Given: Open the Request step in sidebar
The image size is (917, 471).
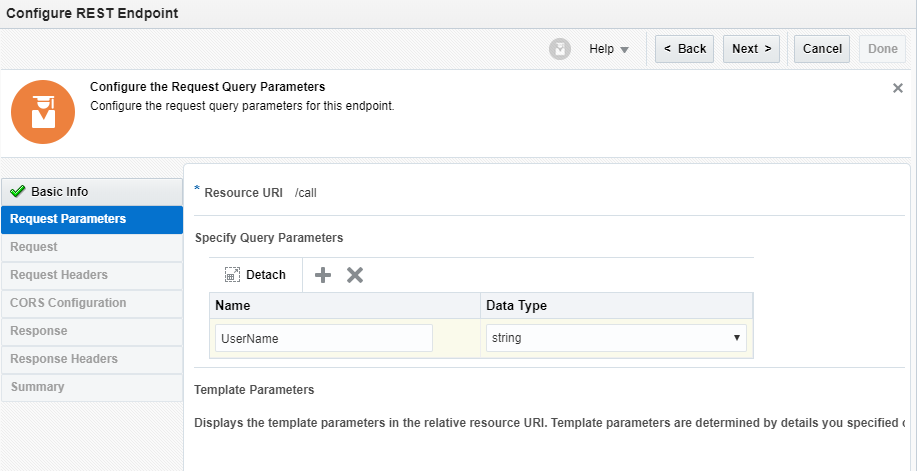Looking at the screenshot, I should coord(34,247).
